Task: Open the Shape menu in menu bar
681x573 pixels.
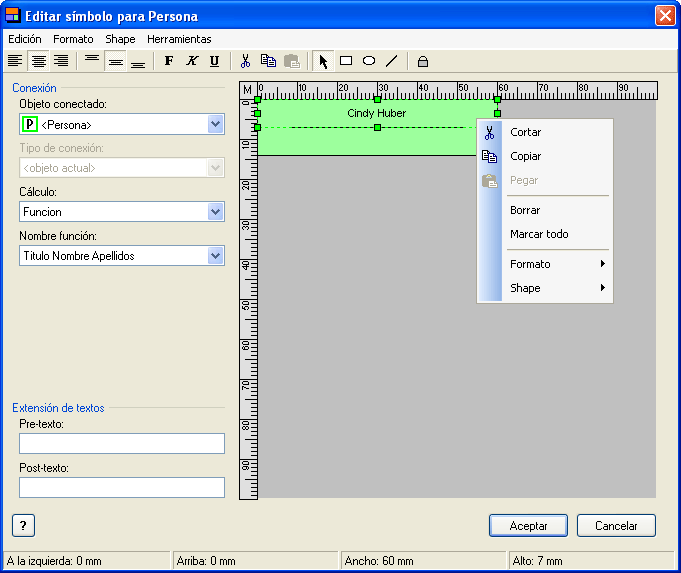Action: click(120, 39)
